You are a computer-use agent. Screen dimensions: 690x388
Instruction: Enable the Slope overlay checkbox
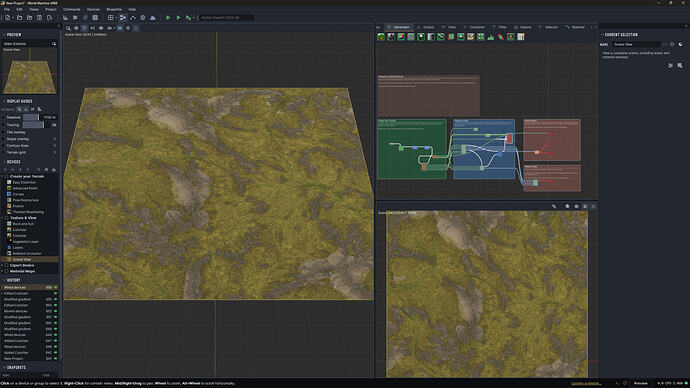pos(4,139)
